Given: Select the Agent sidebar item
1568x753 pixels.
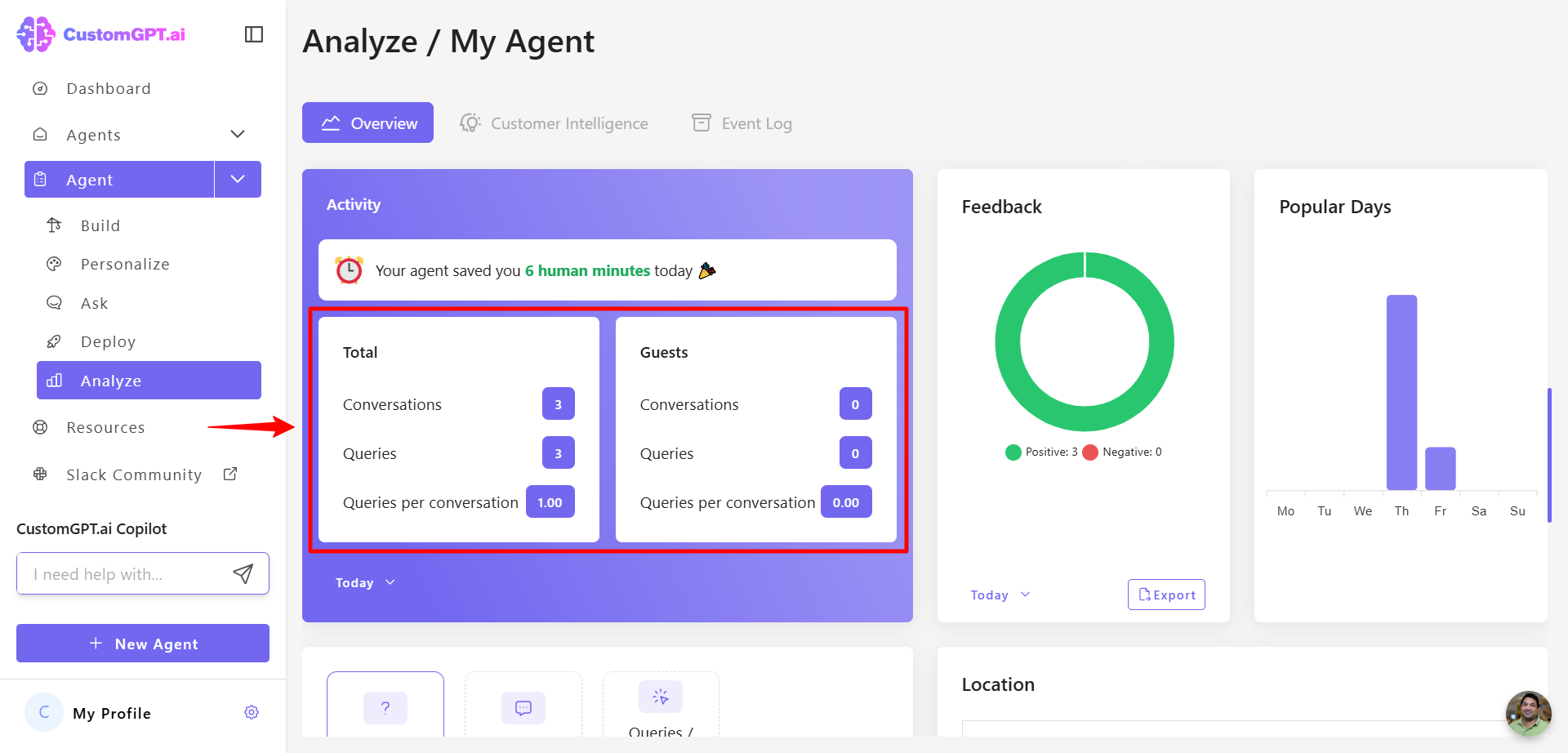Looking at the screenshot, I should [119, 179].
